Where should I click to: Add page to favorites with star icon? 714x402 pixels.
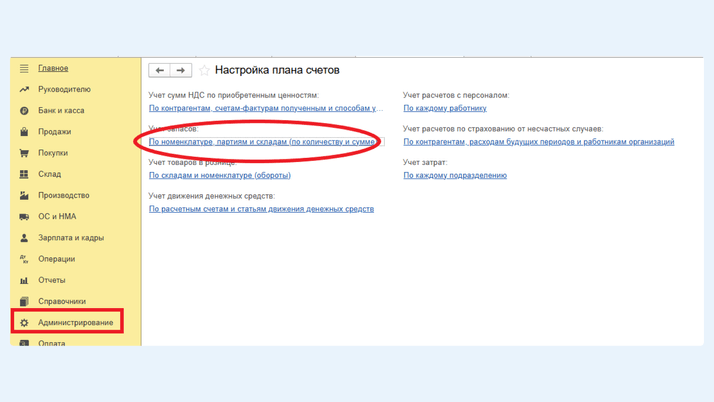(x=204, y=70)
